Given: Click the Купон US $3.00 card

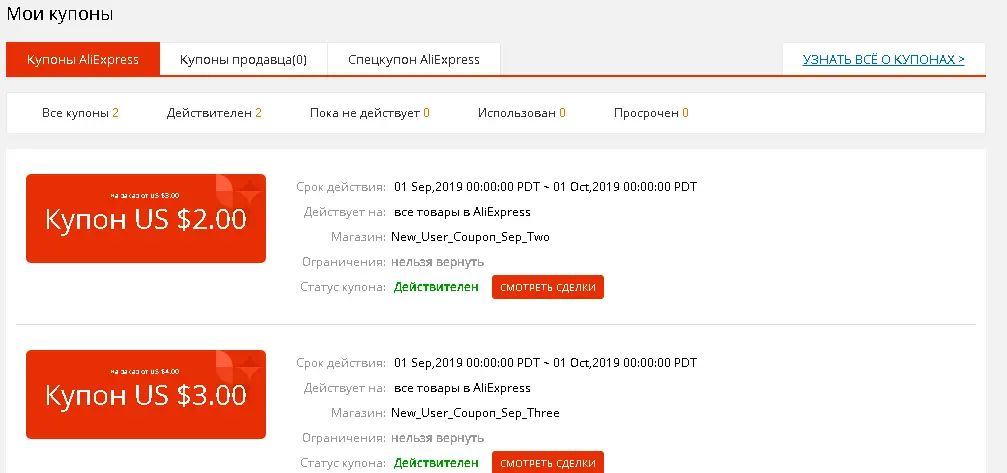Looking at the screenshot, I should (x=146, y=394).
